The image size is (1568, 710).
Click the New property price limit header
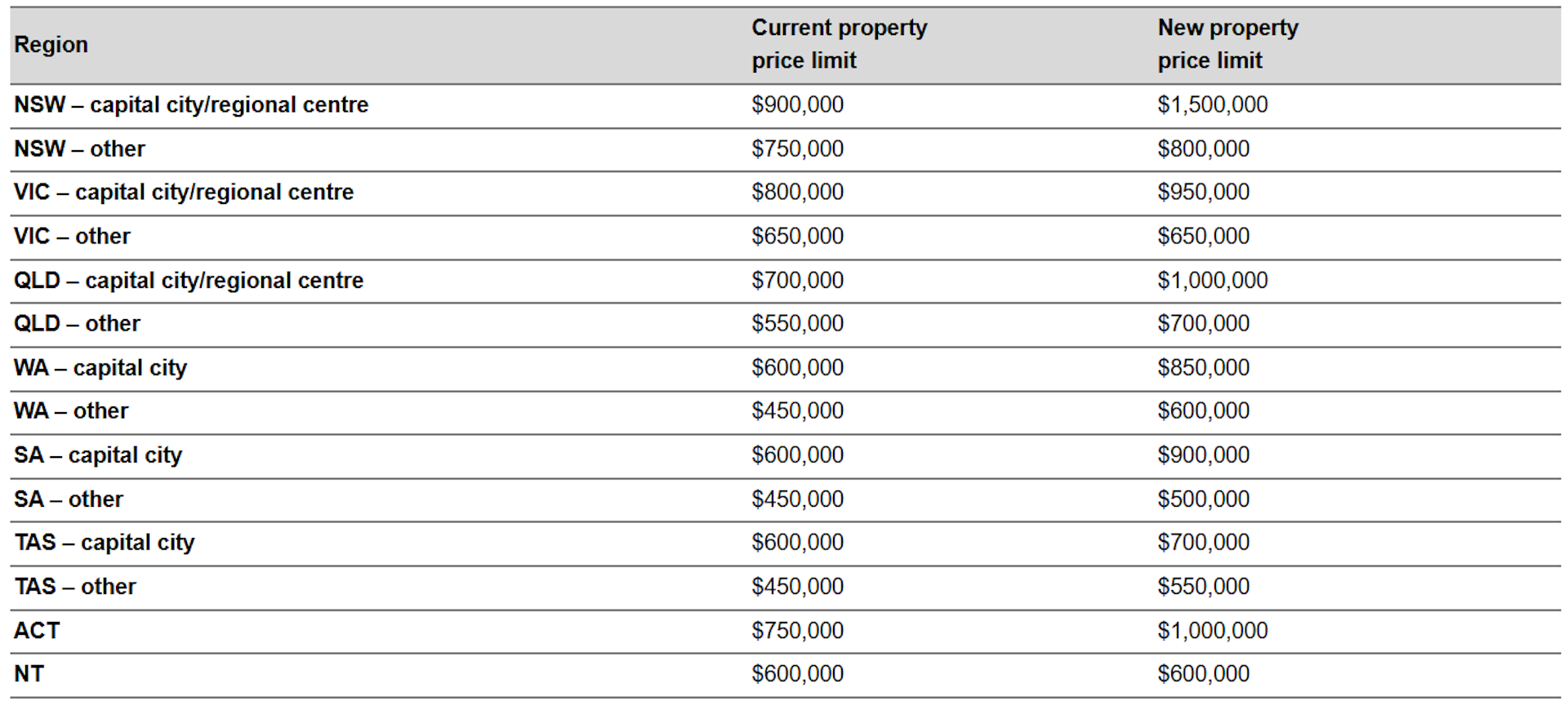click(1227, 44)
